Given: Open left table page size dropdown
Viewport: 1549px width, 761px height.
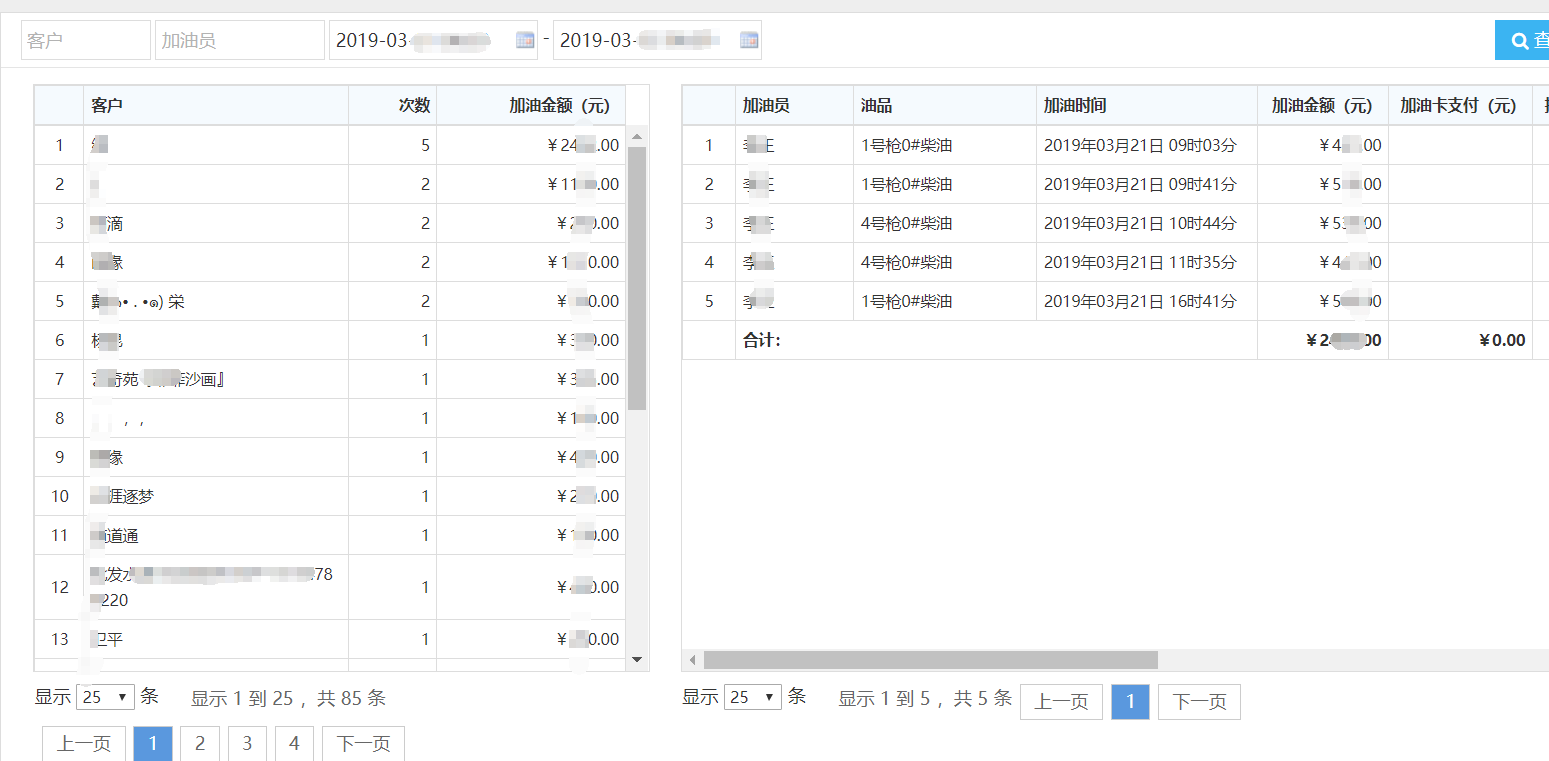Looking at the screenshot, I should pos(105,697).
